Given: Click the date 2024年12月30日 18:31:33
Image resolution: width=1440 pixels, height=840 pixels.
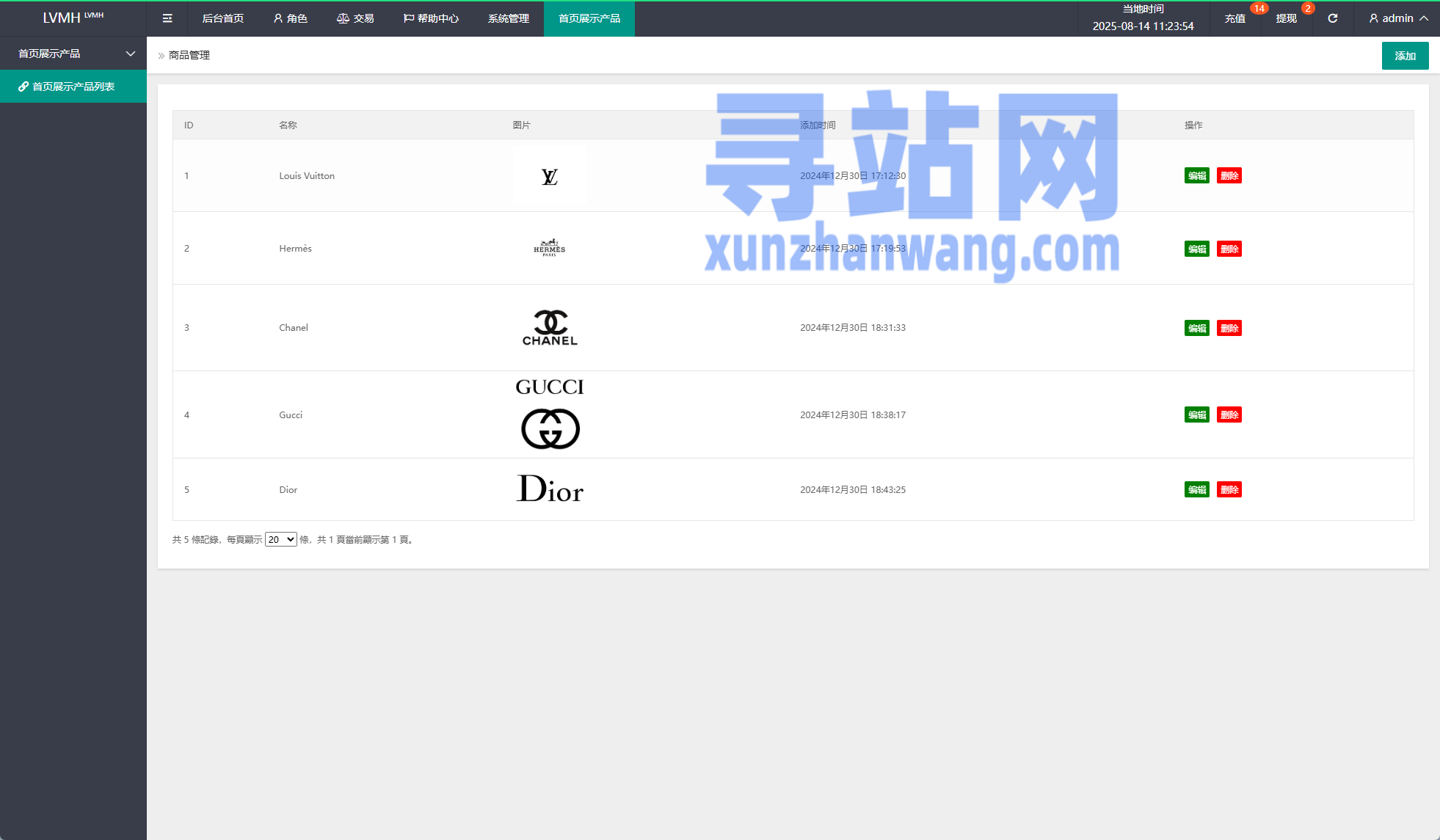Looking at the screenshot, I should 853,327.
